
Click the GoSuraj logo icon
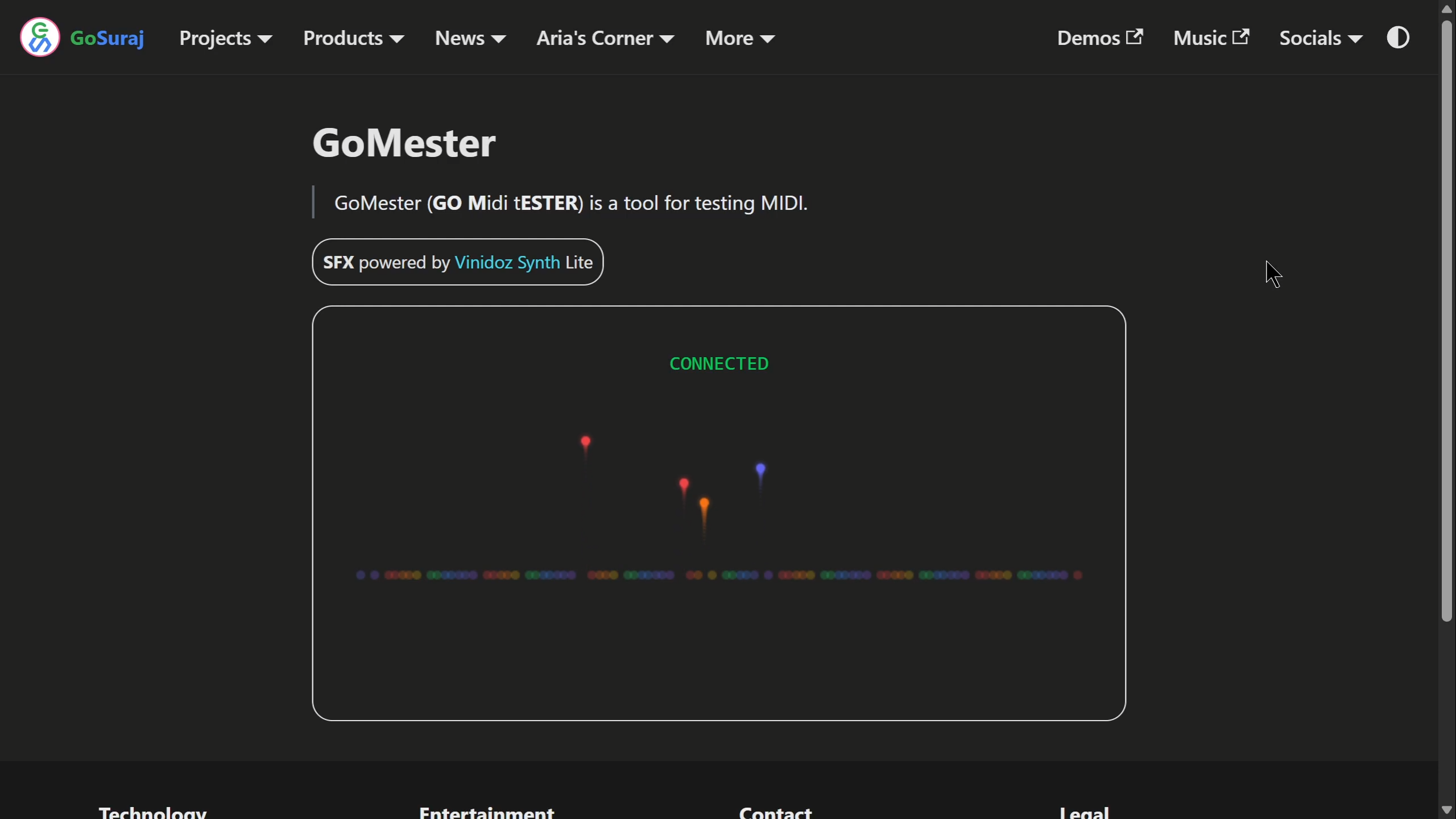coord(40,38)
